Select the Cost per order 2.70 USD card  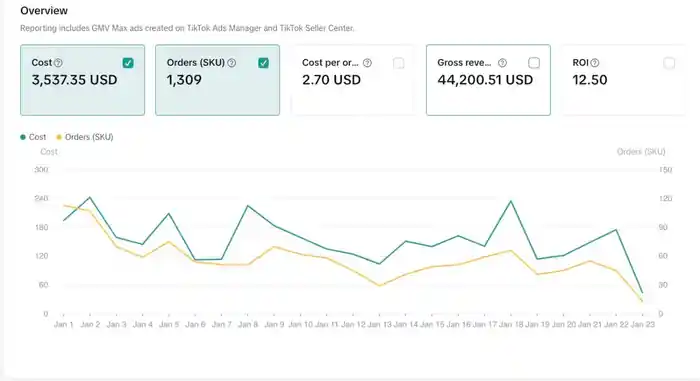tap(353, 80)
